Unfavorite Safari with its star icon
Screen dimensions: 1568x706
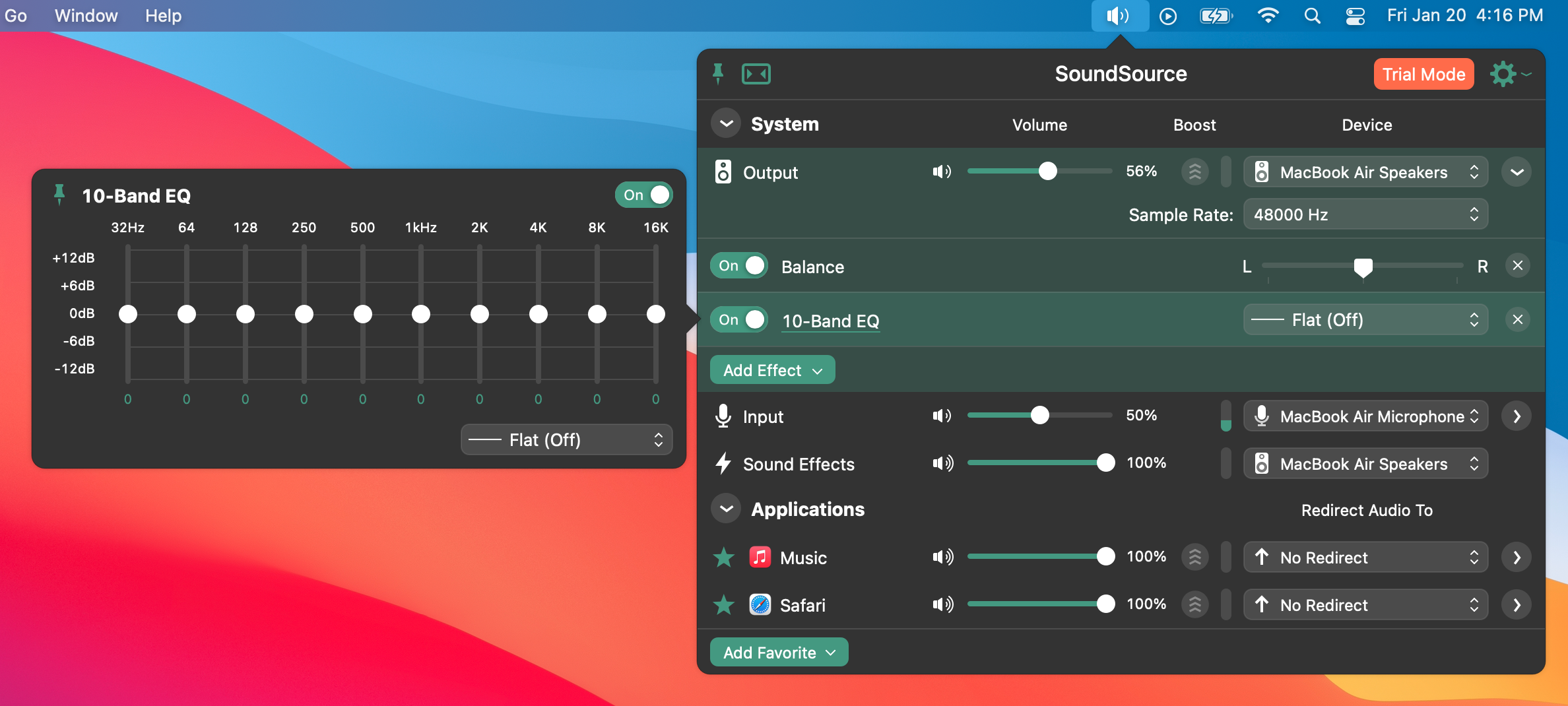coord(724,604)
